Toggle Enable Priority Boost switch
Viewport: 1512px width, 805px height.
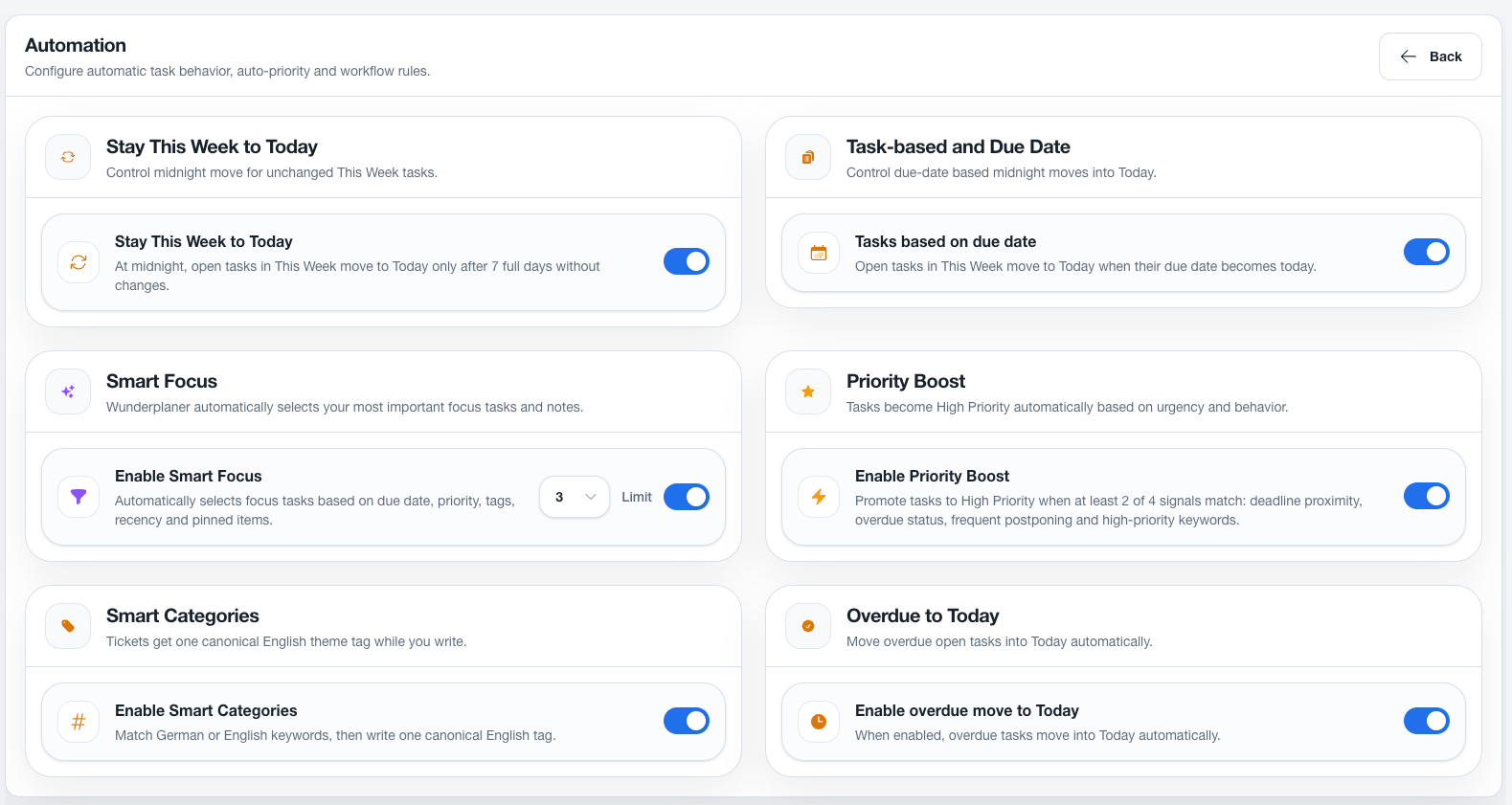[1427, 496]
